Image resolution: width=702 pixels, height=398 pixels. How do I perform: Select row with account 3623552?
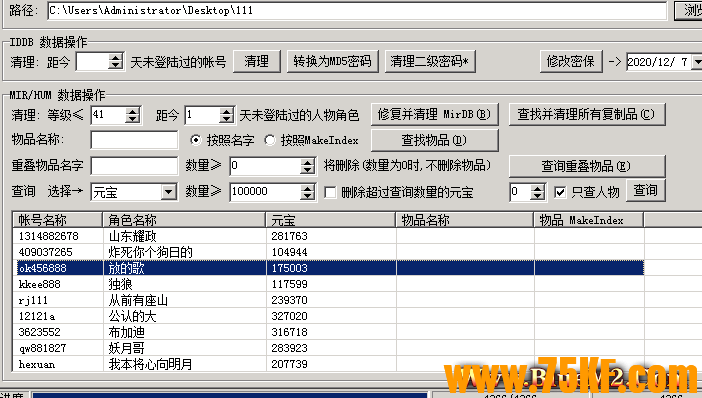[x=329, y=332]
